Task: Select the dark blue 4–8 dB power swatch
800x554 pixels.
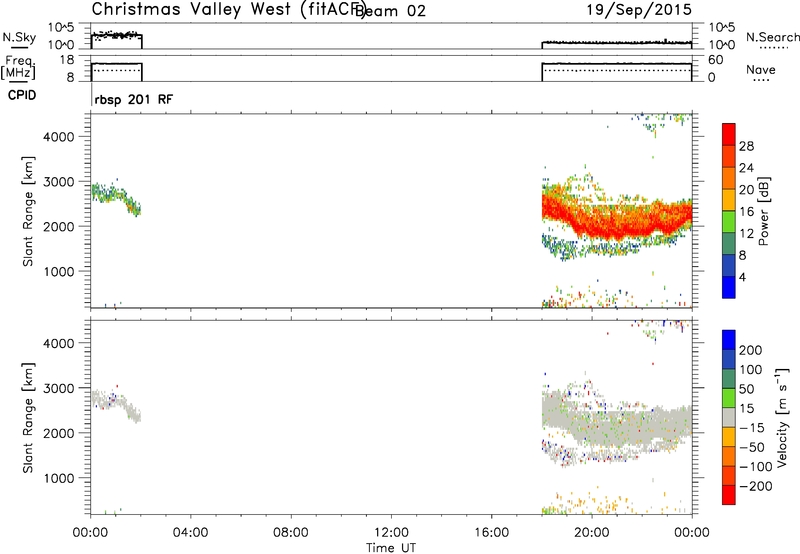Action: click(x=729, y=265)
